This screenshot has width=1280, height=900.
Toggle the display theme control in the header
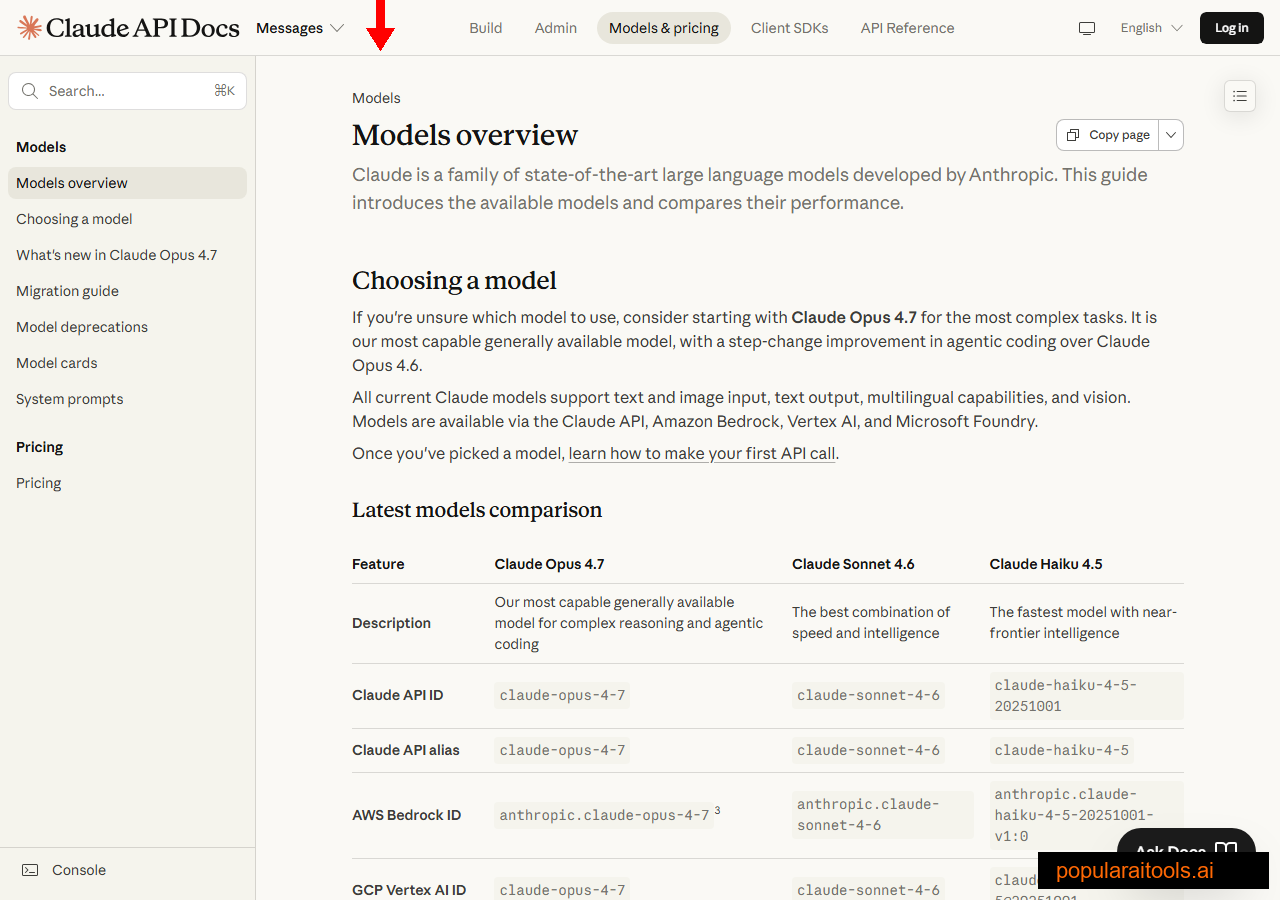pos(1087,28)
